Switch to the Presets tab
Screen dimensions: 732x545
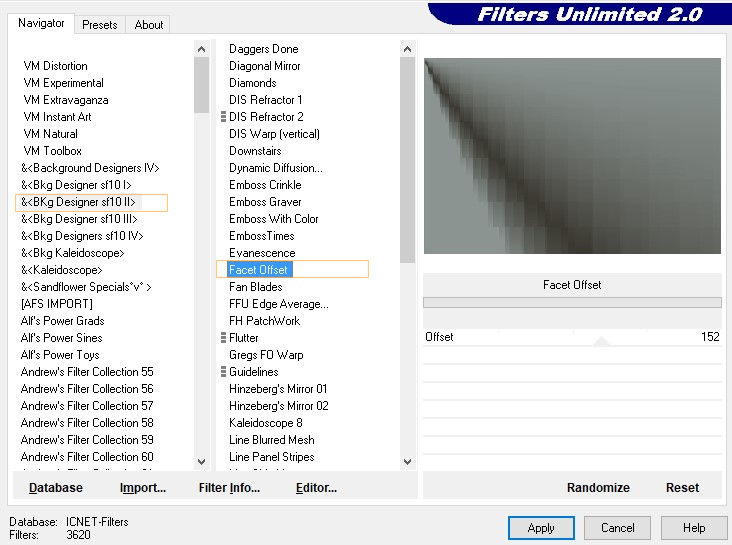(99, 25)
